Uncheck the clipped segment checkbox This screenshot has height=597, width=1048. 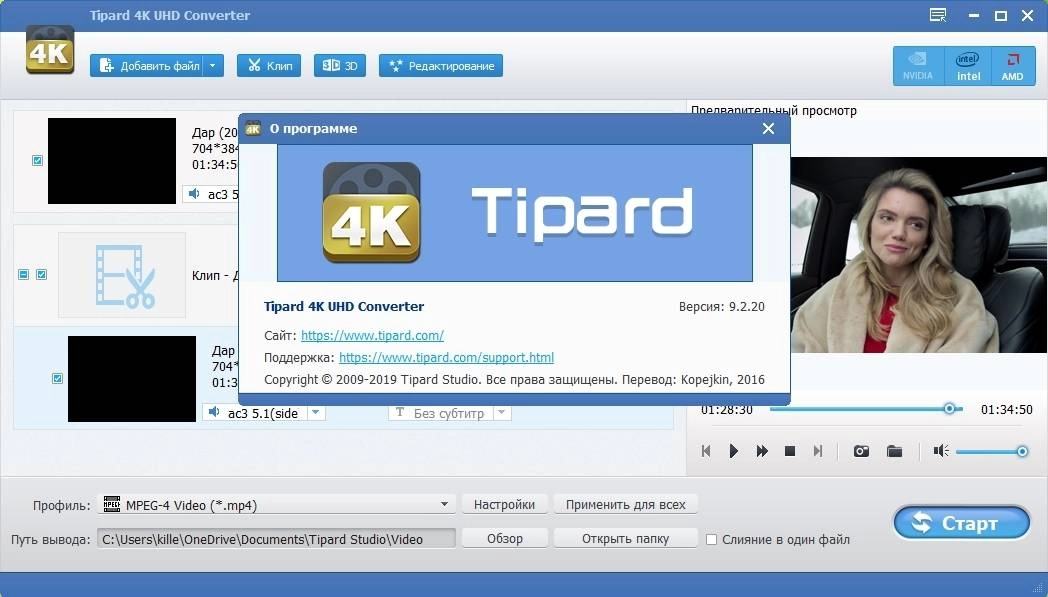[57, 378]
